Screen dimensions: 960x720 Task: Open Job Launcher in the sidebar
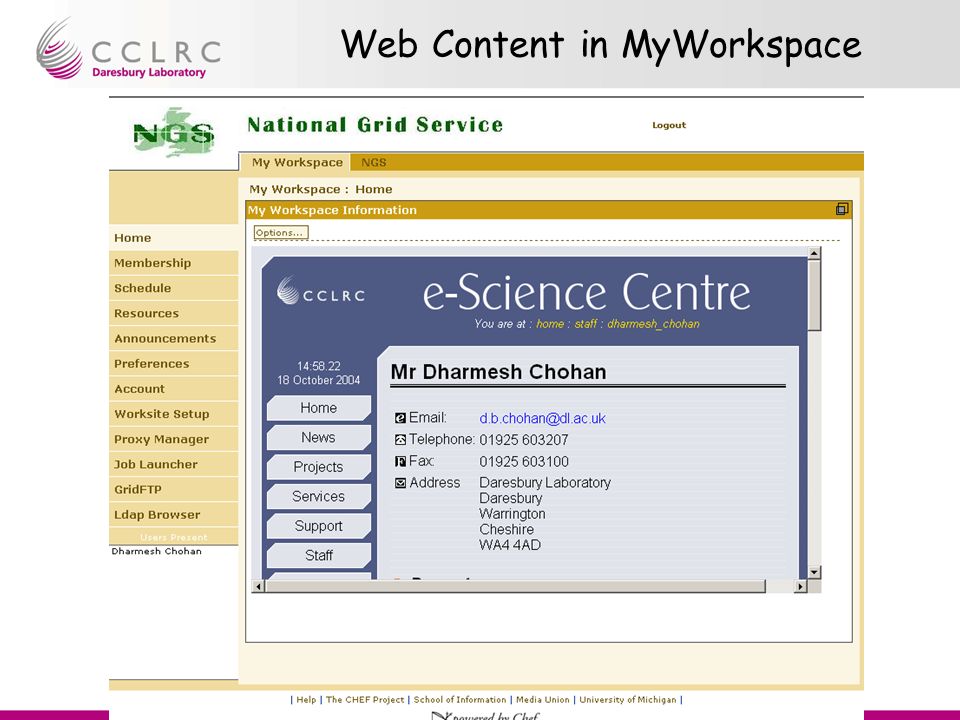pos(173,464)
